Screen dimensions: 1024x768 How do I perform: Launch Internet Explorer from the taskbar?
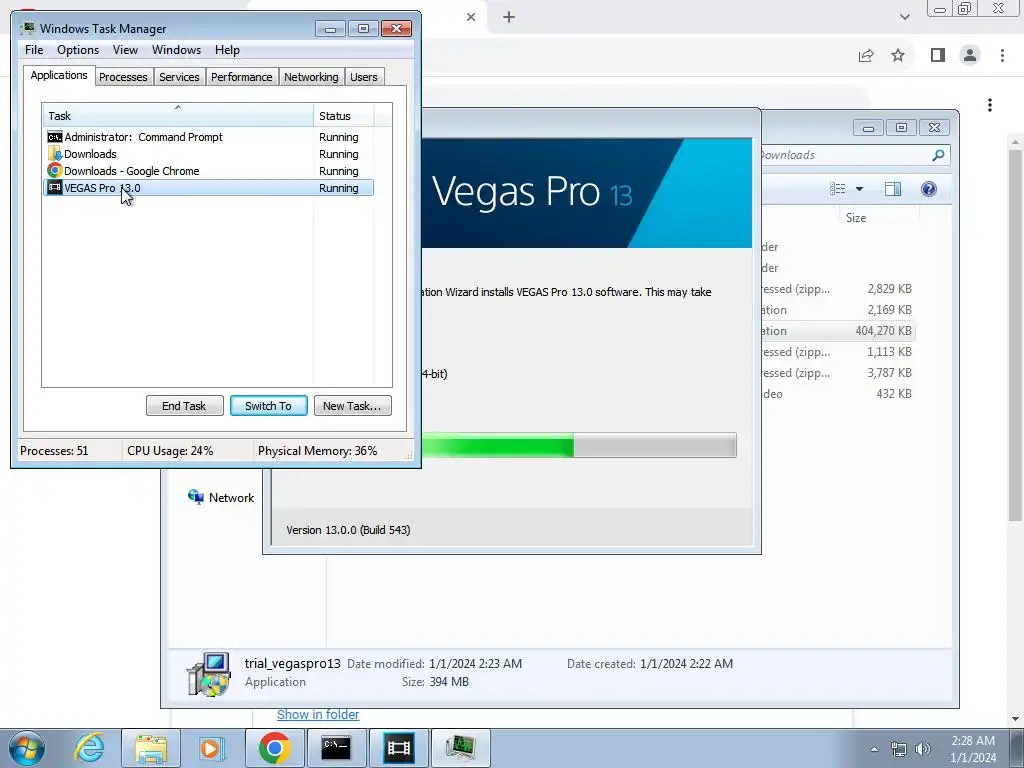coord(89,748)
